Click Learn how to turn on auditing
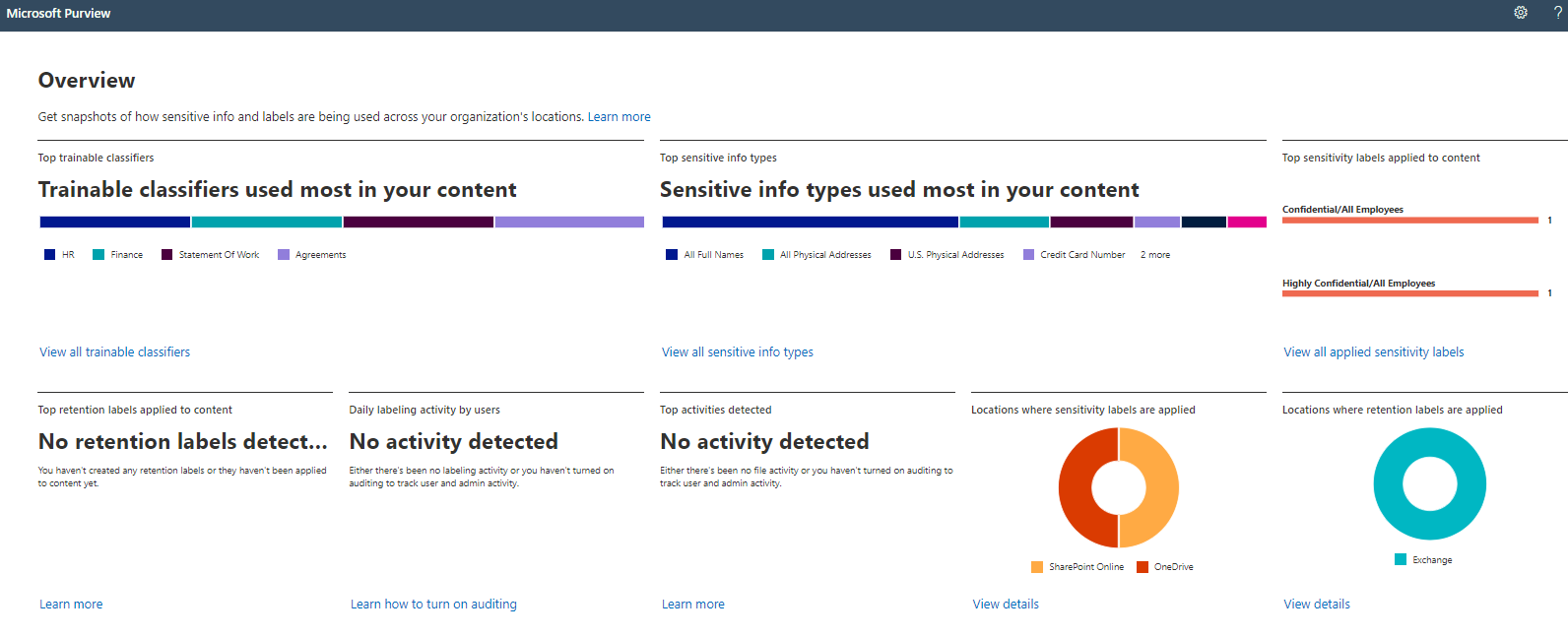This screenshot has height=638, width=1568. (x=433, y=605)
